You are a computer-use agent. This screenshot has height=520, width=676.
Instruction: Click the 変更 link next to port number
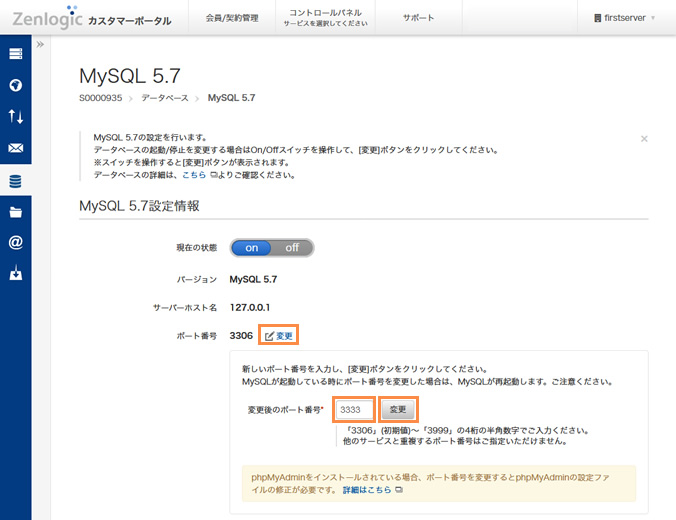284,336
